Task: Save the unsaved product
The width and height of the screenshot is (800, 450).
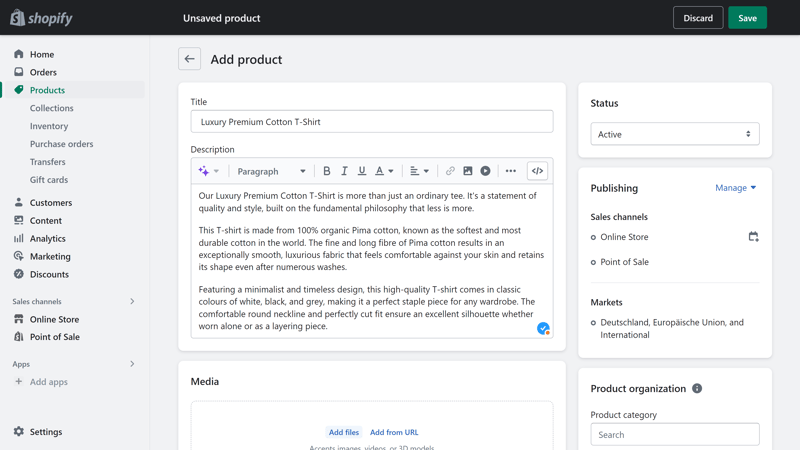Action: (x=747, y=18)
